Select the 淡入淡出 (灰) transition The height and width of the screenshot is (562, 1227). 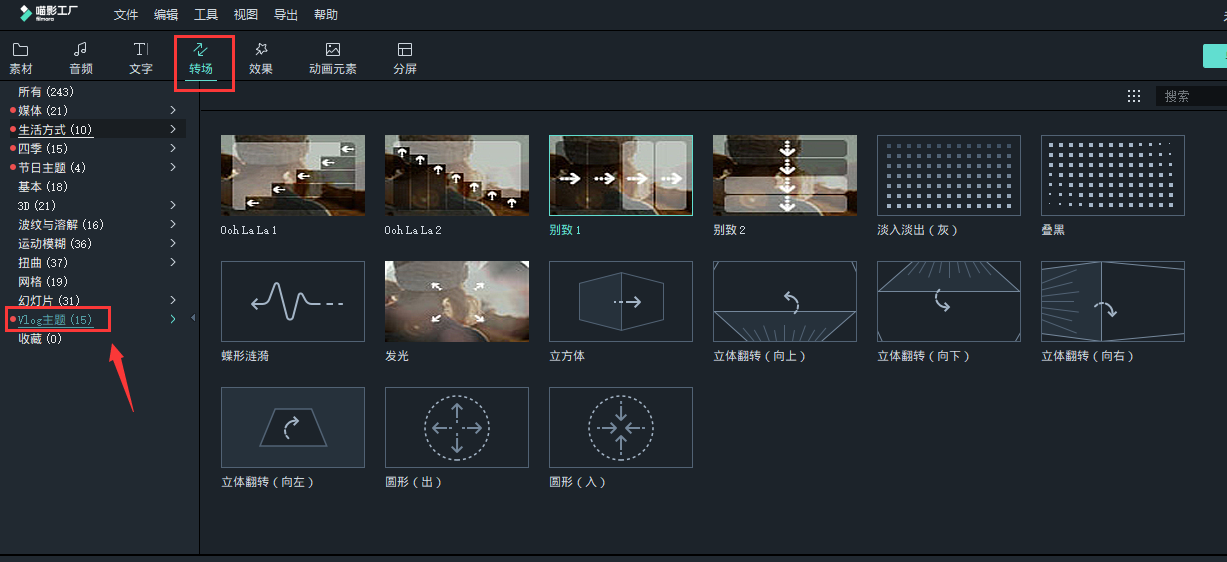tap(949, 175)
